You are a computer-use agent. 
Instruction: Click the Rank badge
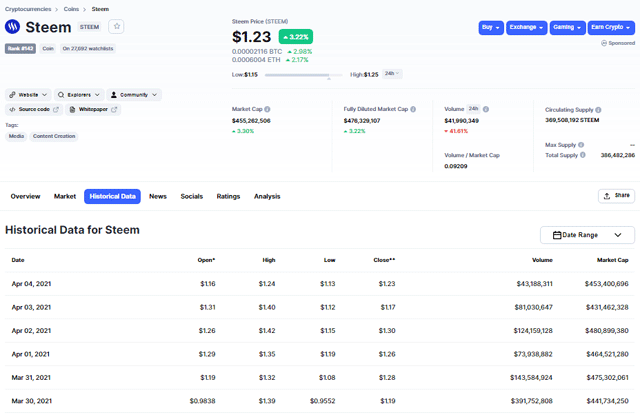20,49
